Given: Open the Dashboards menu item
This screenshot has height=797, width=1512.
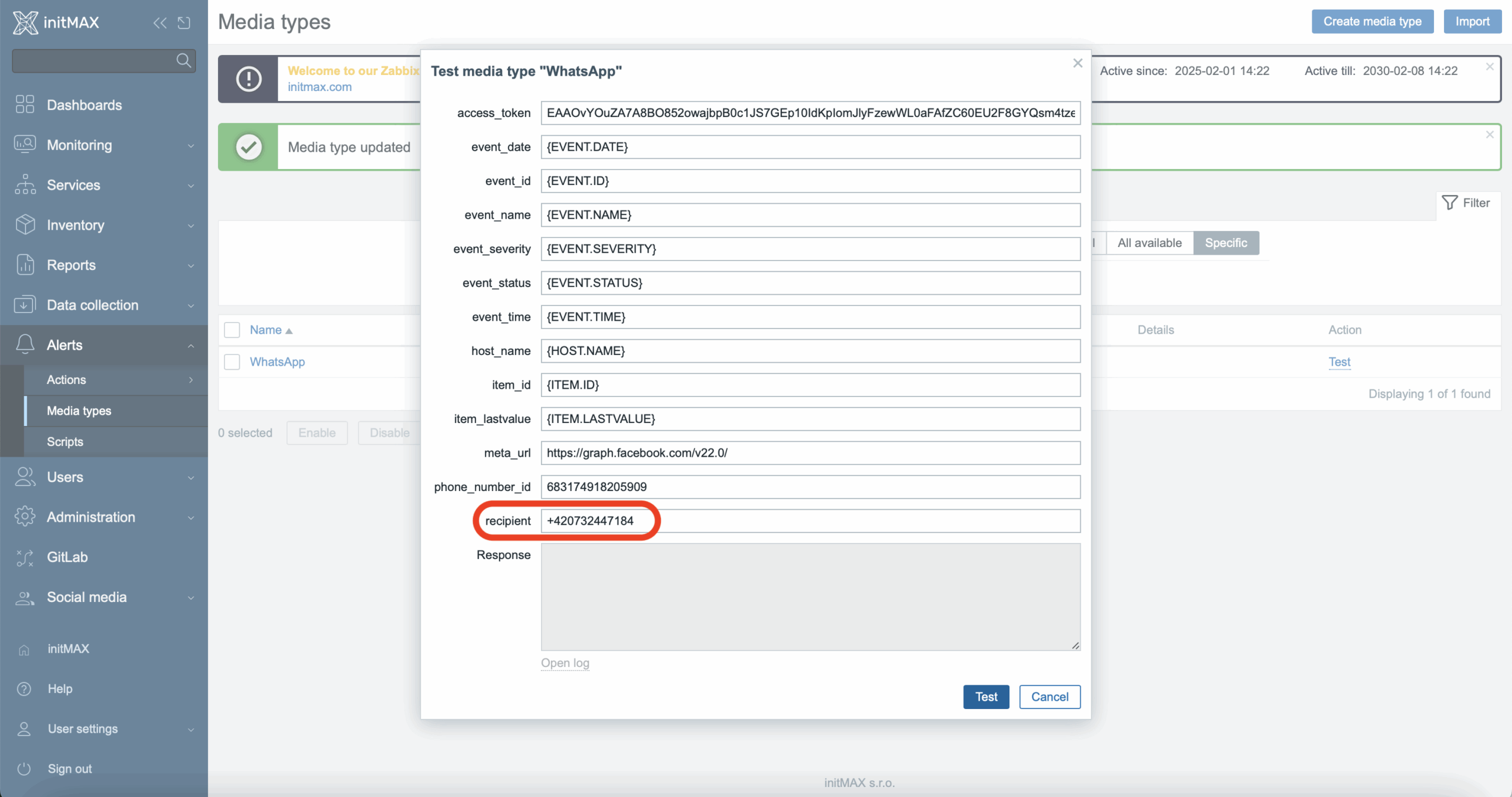Looking at the screenshot, I should pos(104,105).
